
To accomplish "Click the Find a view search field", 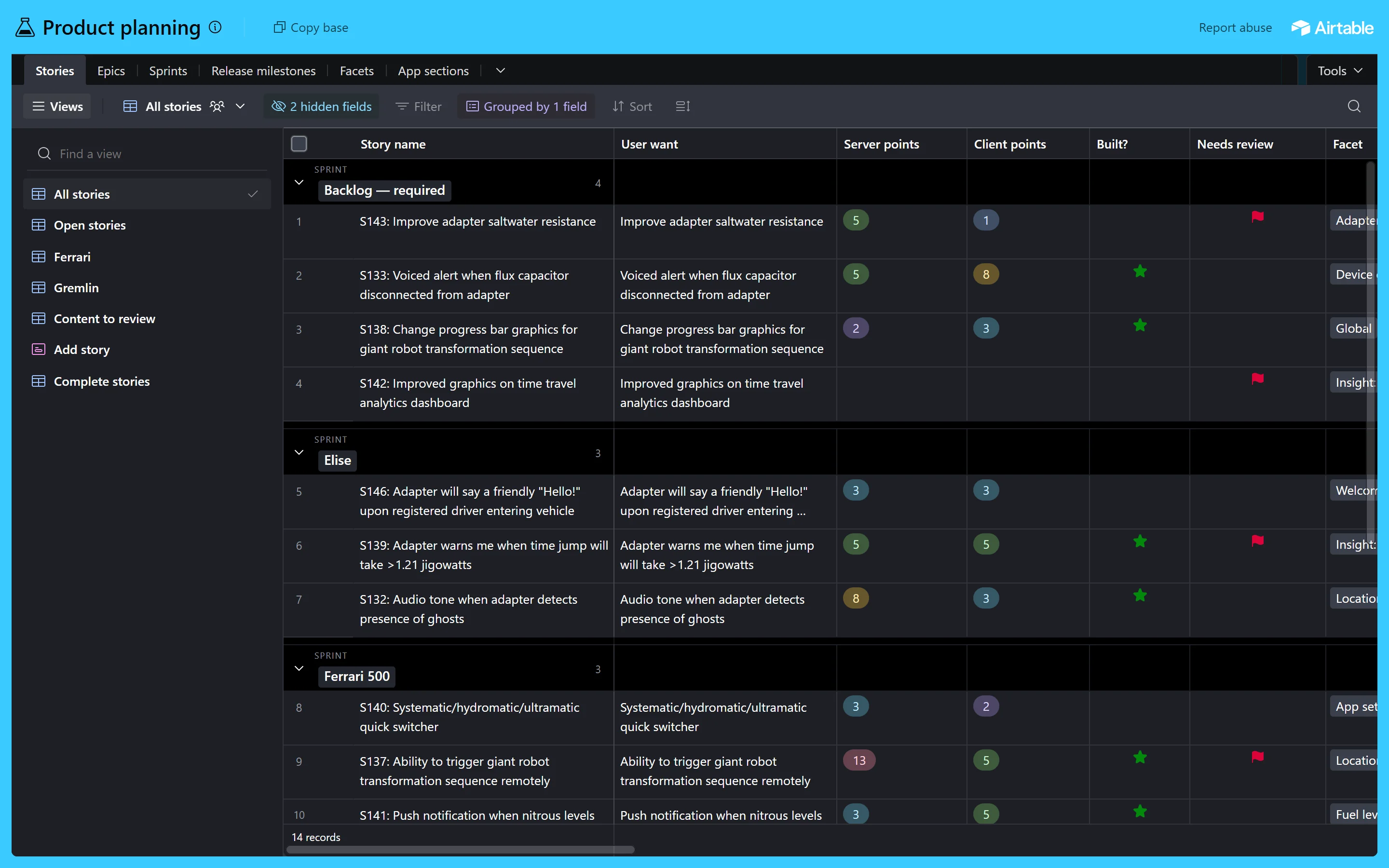I will (x=147, y=153).
